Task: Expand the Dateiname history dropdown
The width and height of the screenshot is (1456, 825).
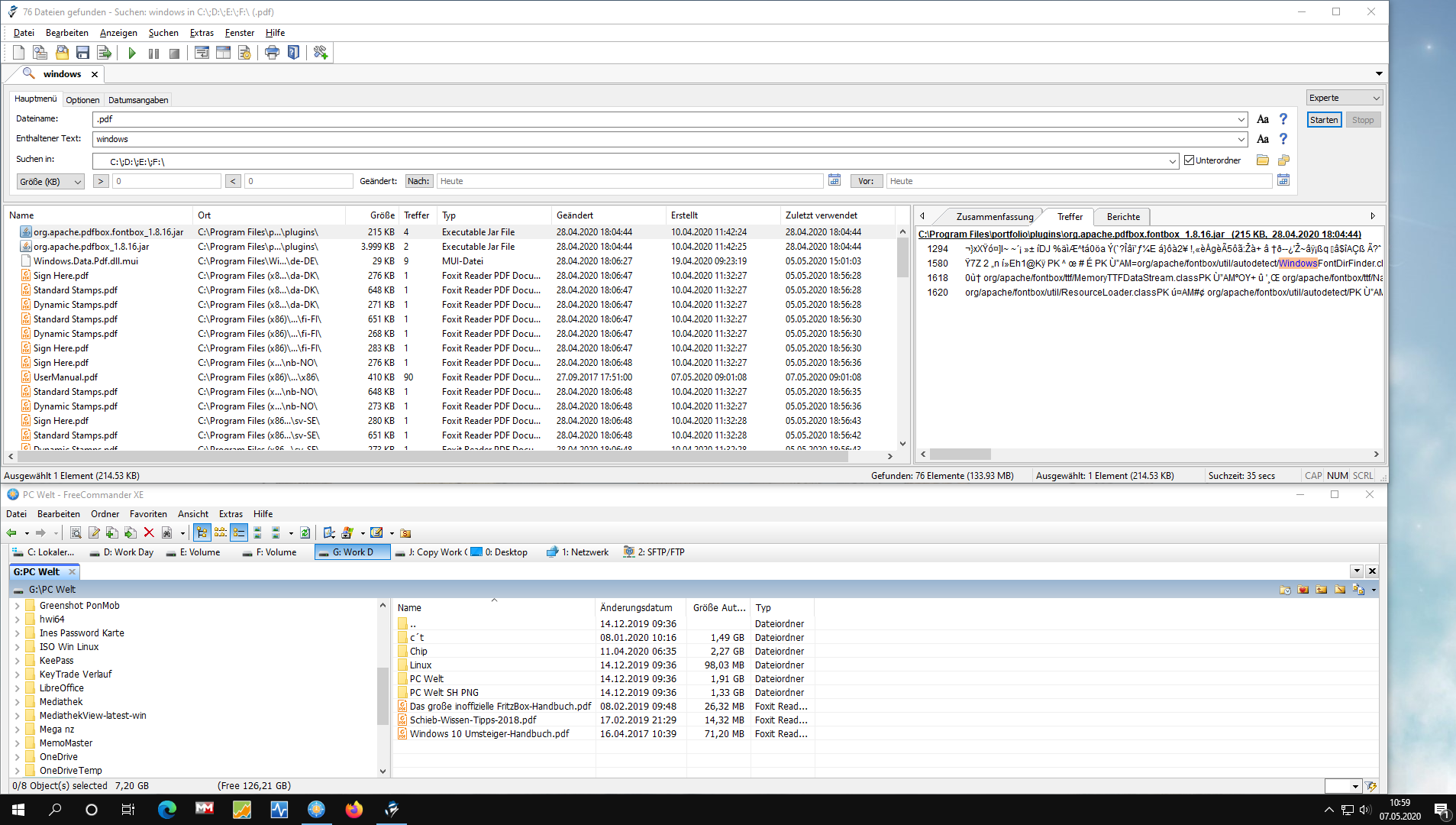Action: 1241,120
